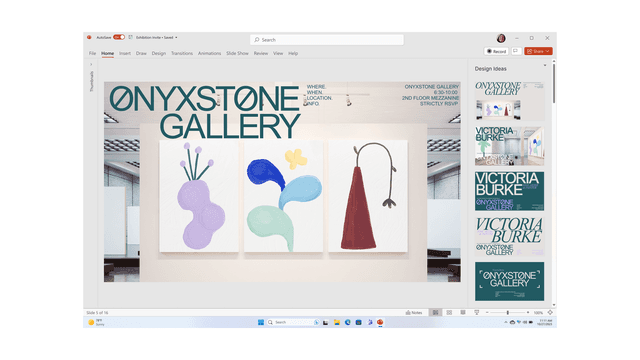640x360 pixels.
Task: Select the ONYXSTONE GALLERY slide title
Action: pos(205,112)
